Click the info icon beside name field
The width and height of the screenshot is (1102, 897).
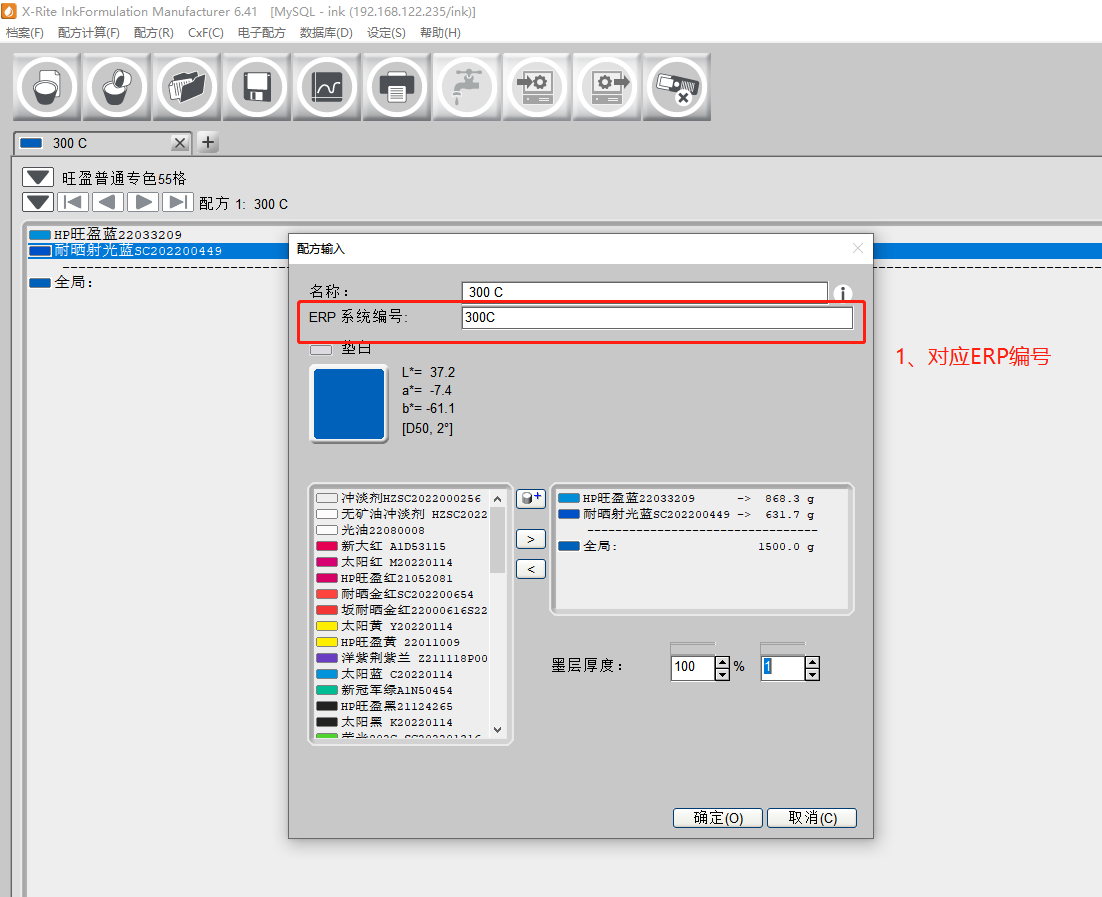tap(843, 293)
